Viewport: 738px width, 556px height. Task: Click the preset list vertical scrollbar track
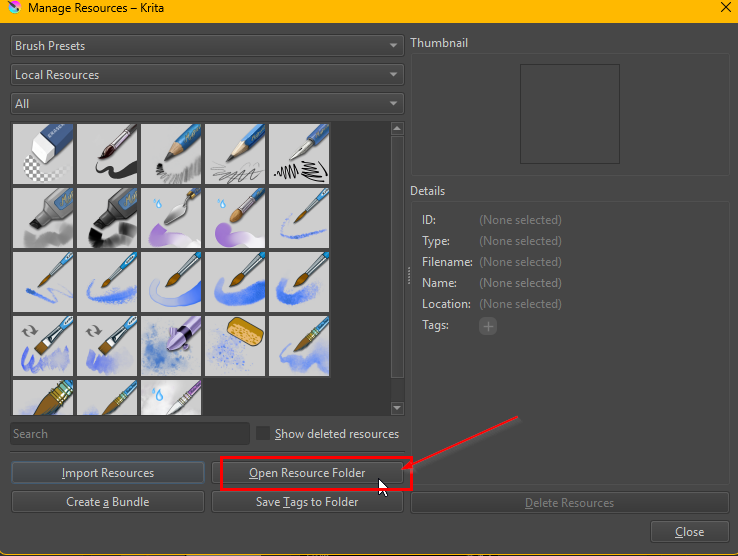(x=397, y=268)
